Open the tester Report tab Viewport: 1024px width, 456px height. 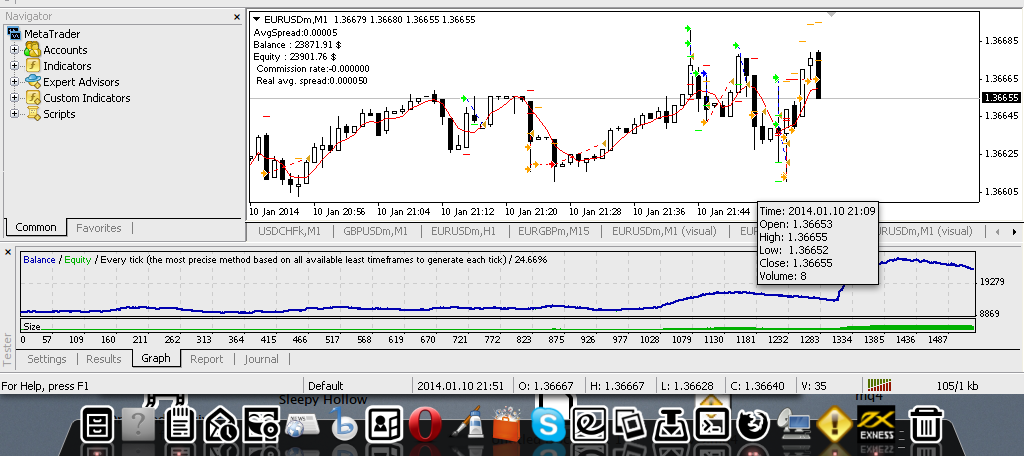point(206,359)
